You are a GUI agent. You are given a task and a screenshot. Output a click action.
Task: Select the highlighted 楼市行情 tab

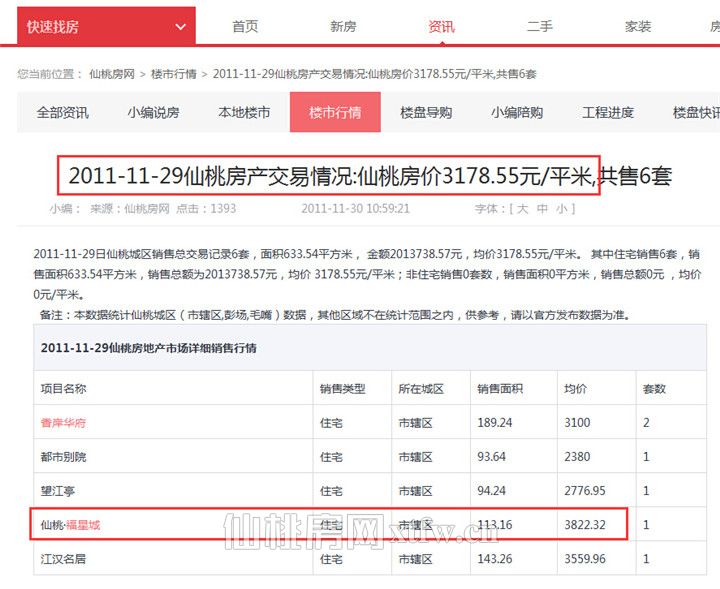pyautogui.click(x=335, y=113)
